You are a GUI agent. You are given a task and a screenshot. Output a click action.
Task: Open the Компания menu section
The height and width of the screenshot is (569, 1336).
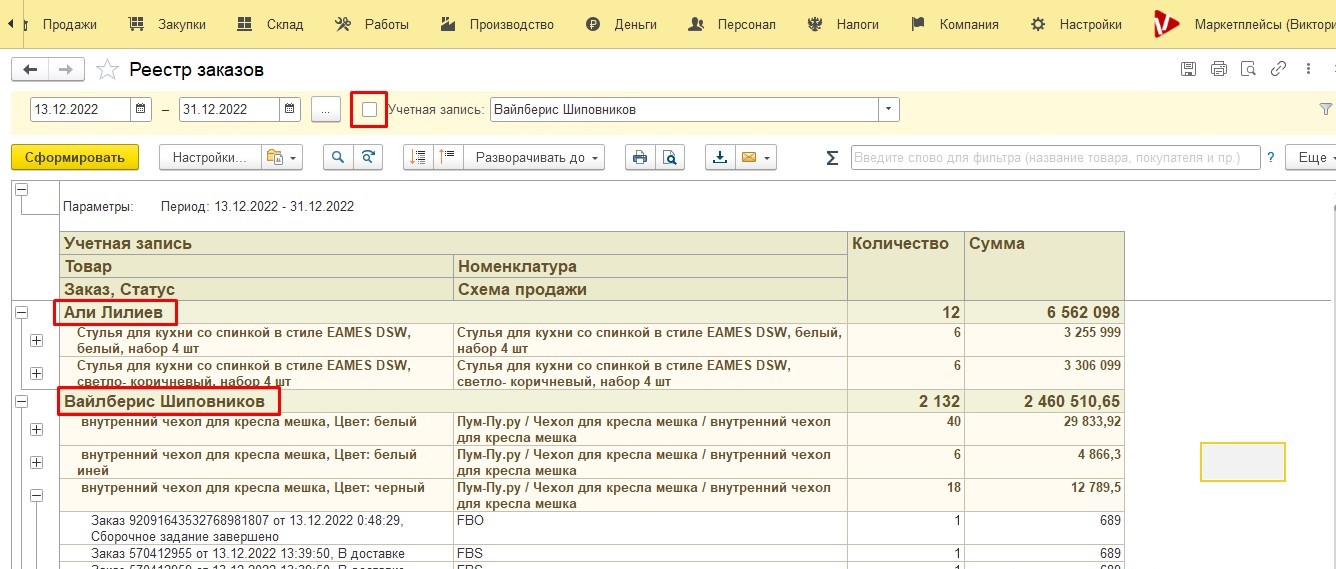tap(955, 24)
